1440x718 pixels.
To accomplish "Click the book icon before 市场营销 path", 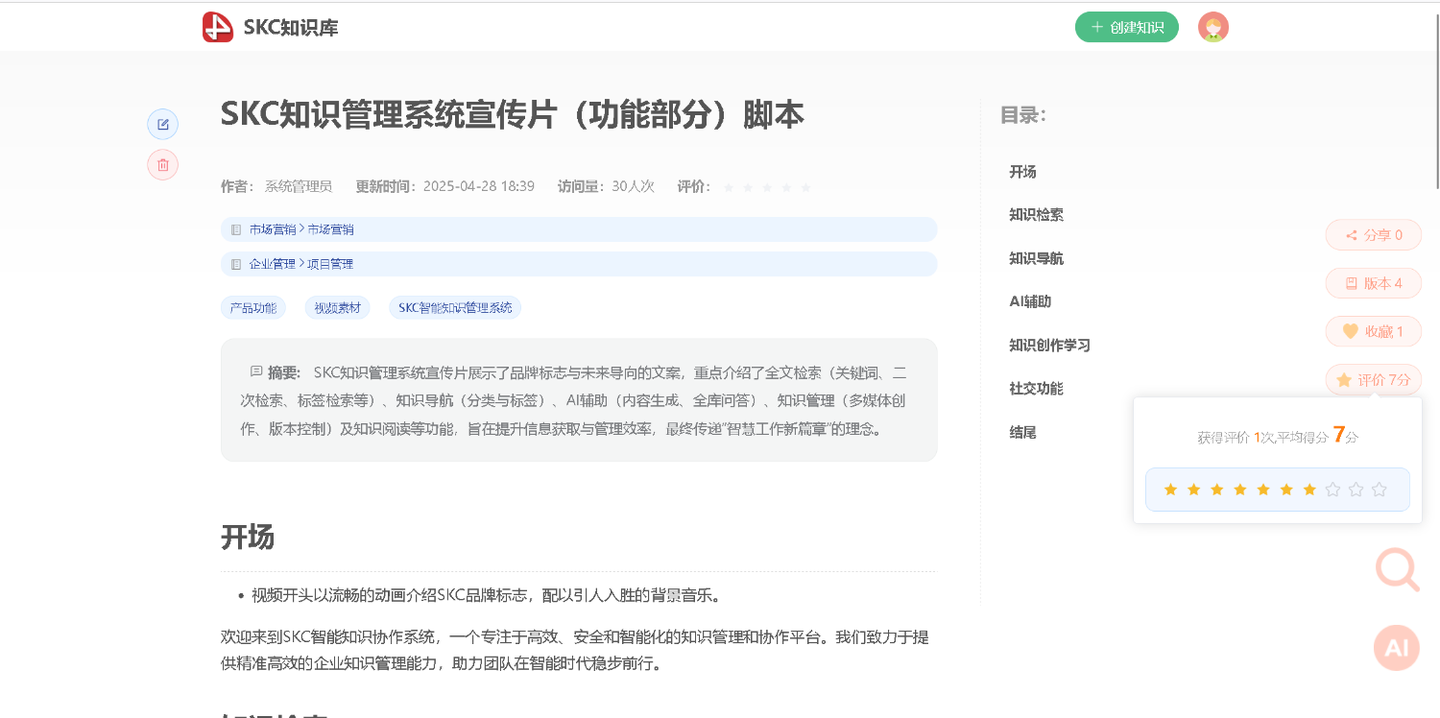I will pos(236,230).
